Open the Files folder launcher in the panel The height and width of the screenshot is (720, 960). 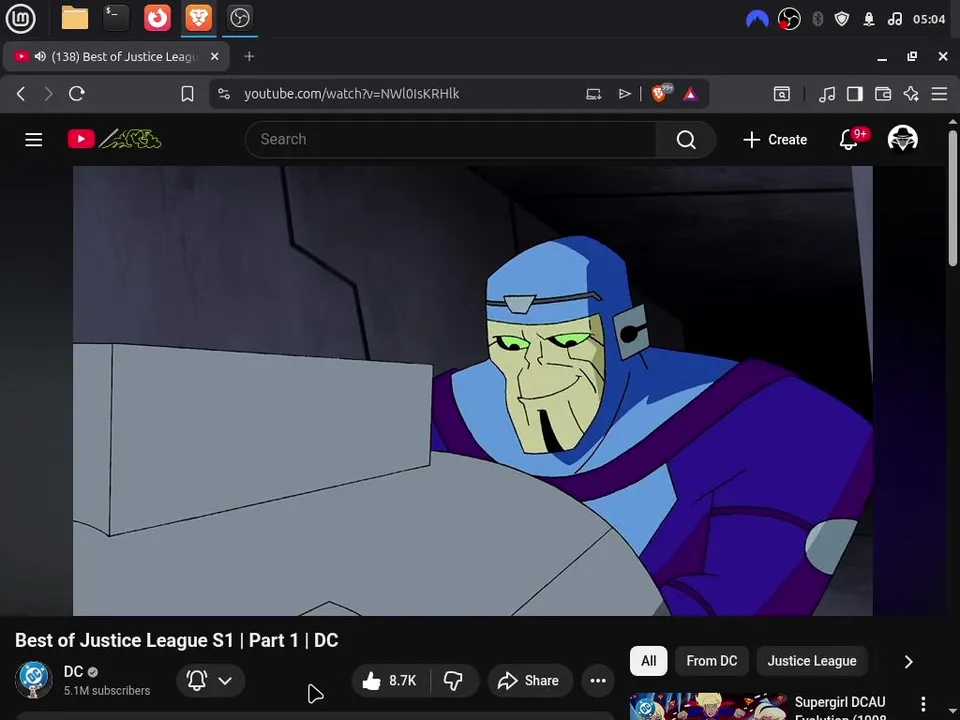[x=75, y=18]
